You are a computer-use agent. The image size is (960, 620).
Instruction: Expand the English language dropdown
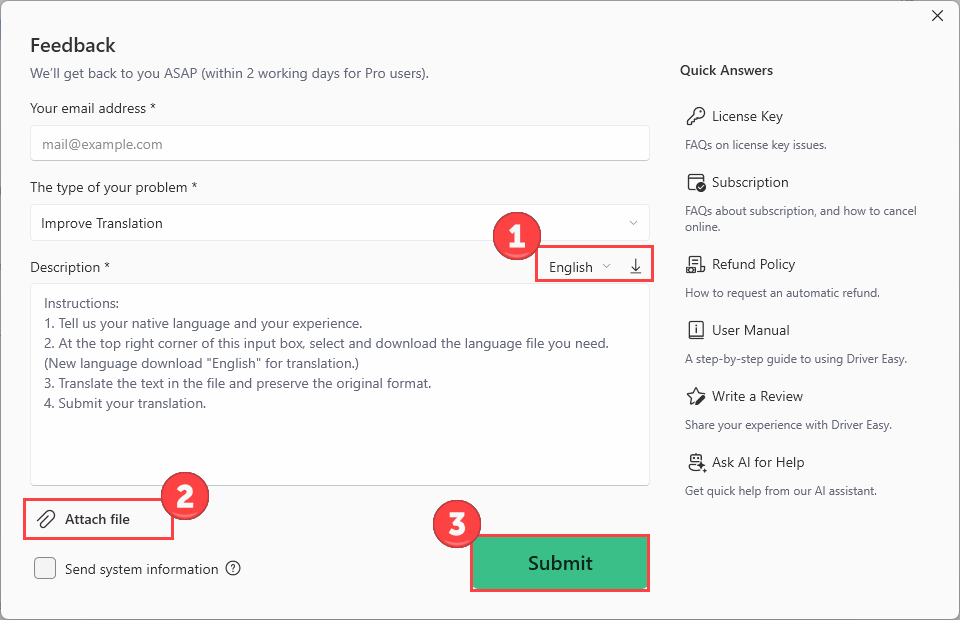tap(580, 267)
